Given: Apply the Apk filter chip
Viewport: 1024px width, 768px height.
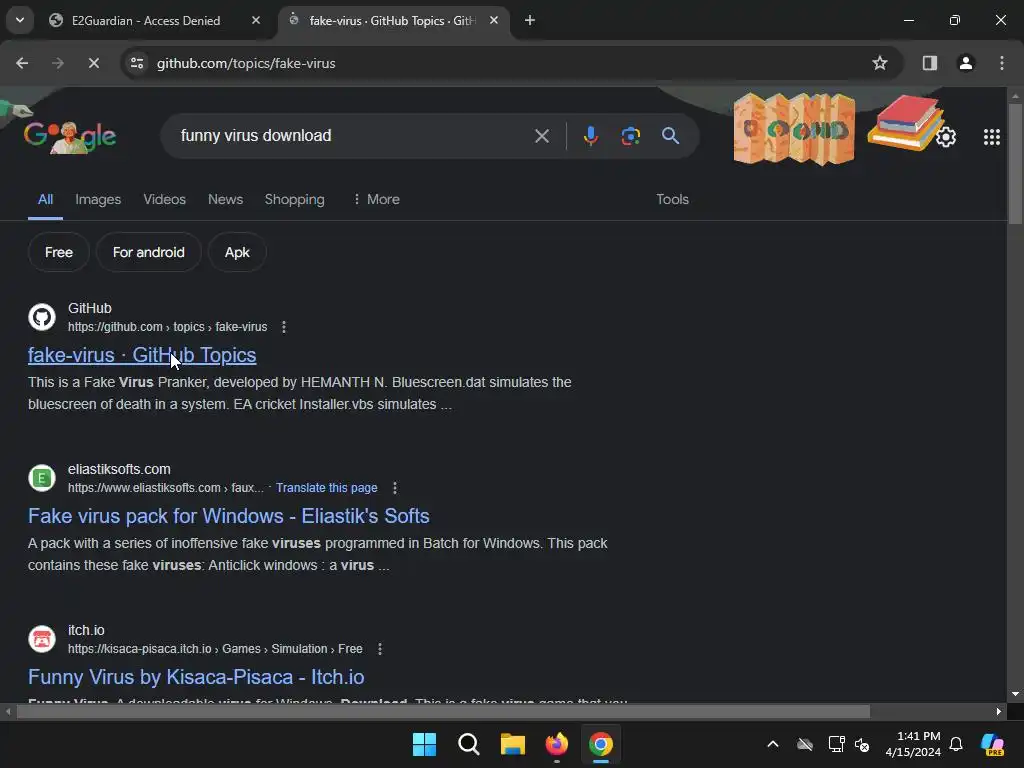Looking at the screenshot, I should (x=237, y=252).
